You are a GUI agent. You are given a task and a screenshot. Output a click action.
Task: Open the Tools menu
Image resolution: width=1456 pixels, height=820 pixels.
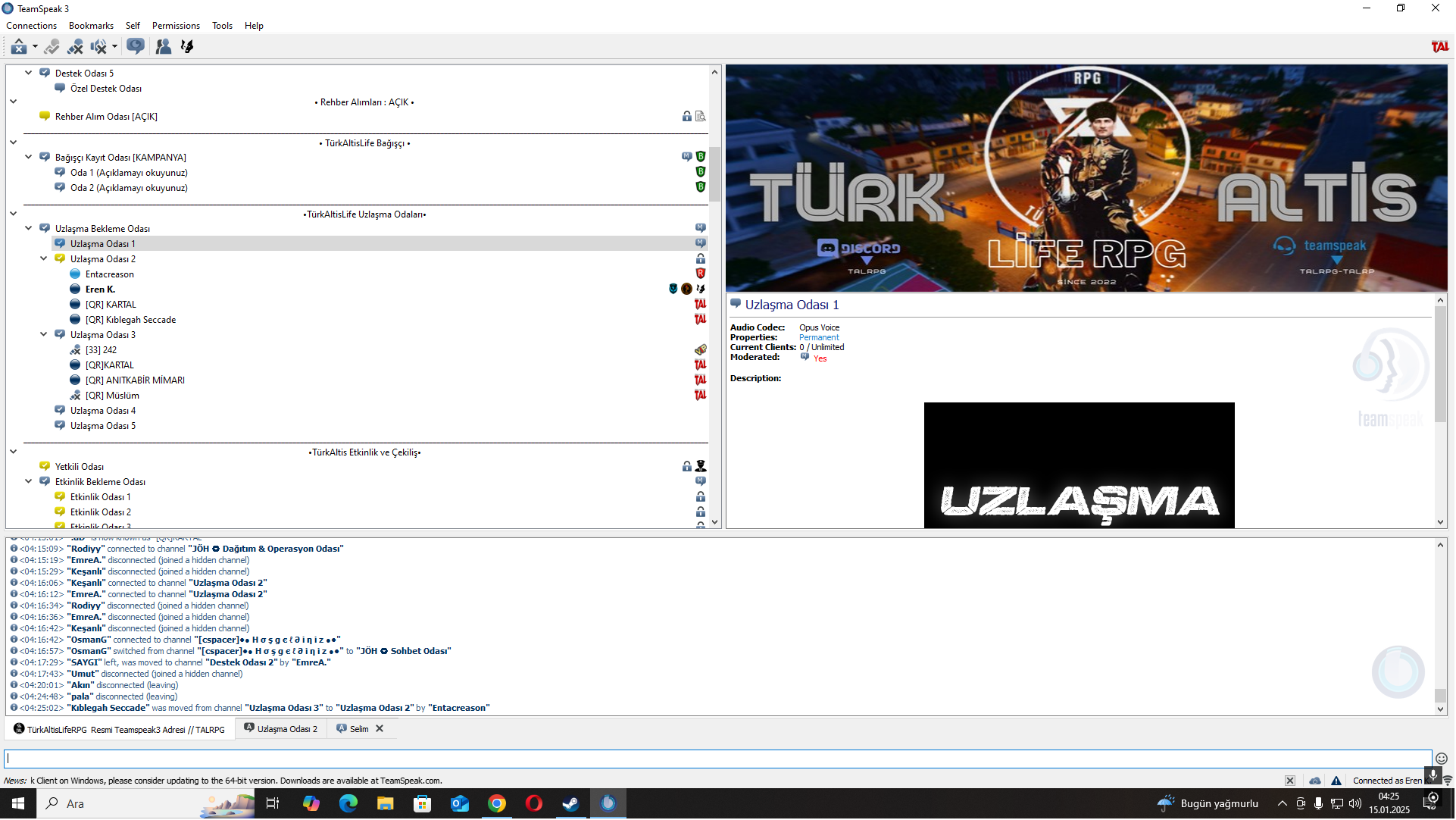(222, 26)
